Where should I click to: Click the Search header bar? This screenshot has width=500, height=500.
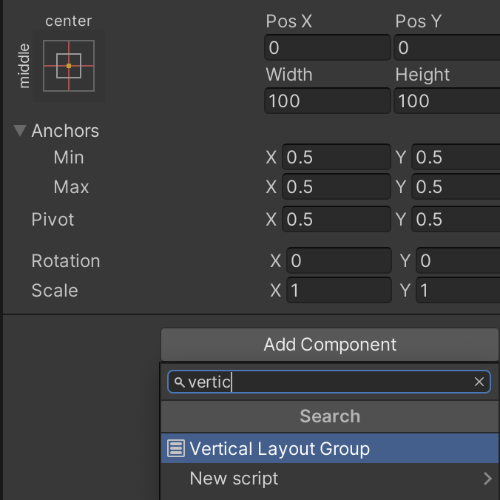[x=330, y=416]
